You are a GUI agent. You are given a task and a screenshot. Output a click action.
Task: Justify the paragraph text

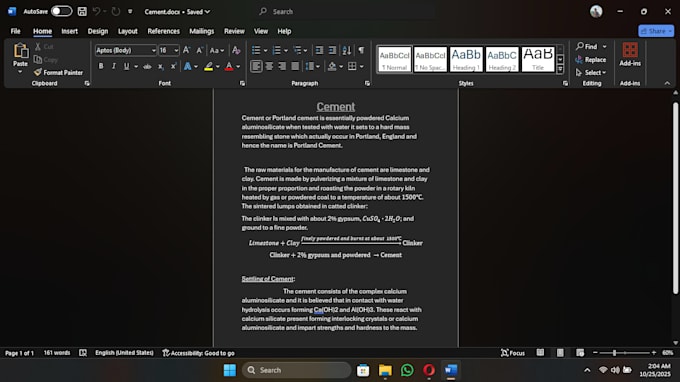point(295,66)
